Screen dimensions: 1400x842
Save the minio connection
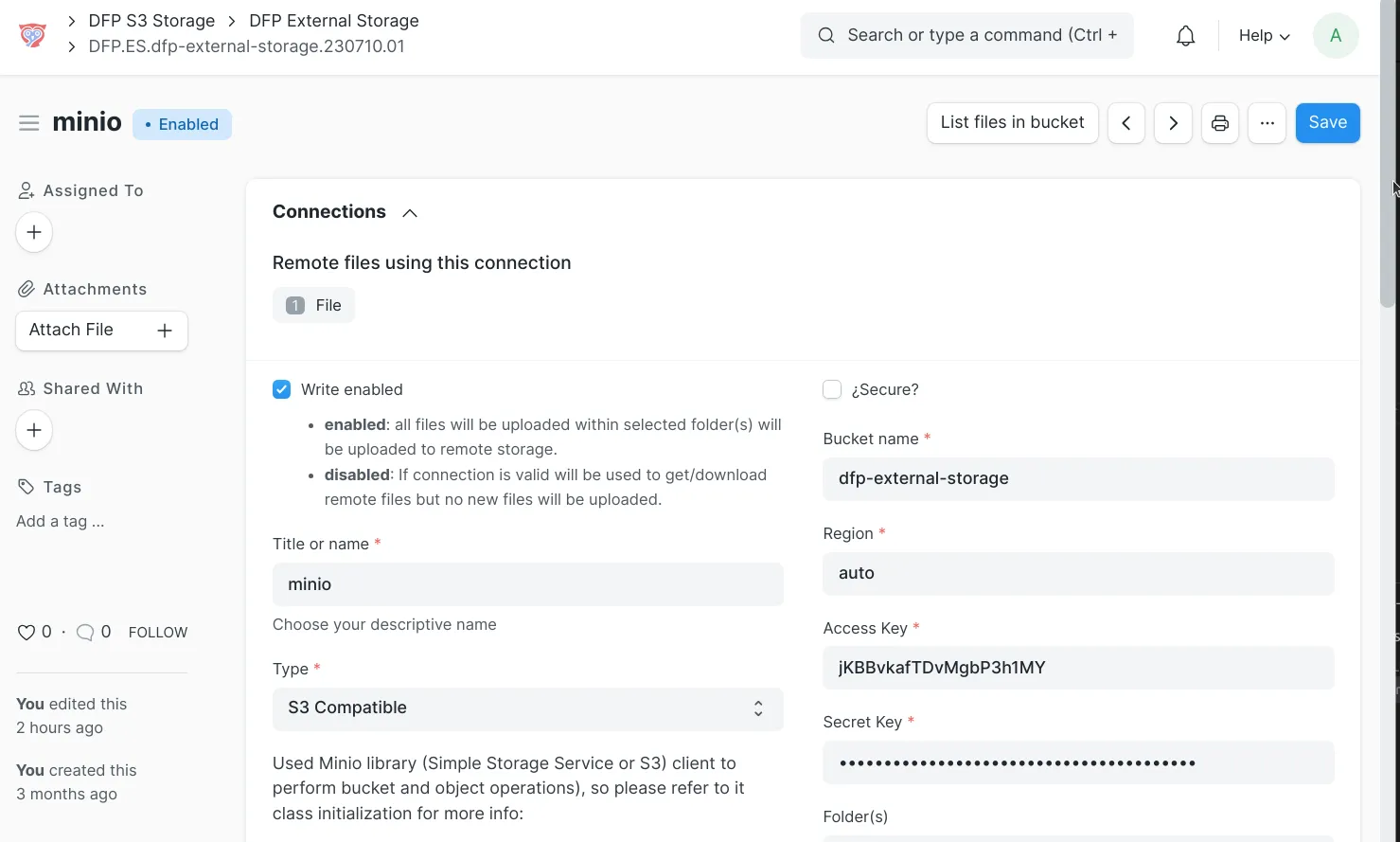point(1327,123)
